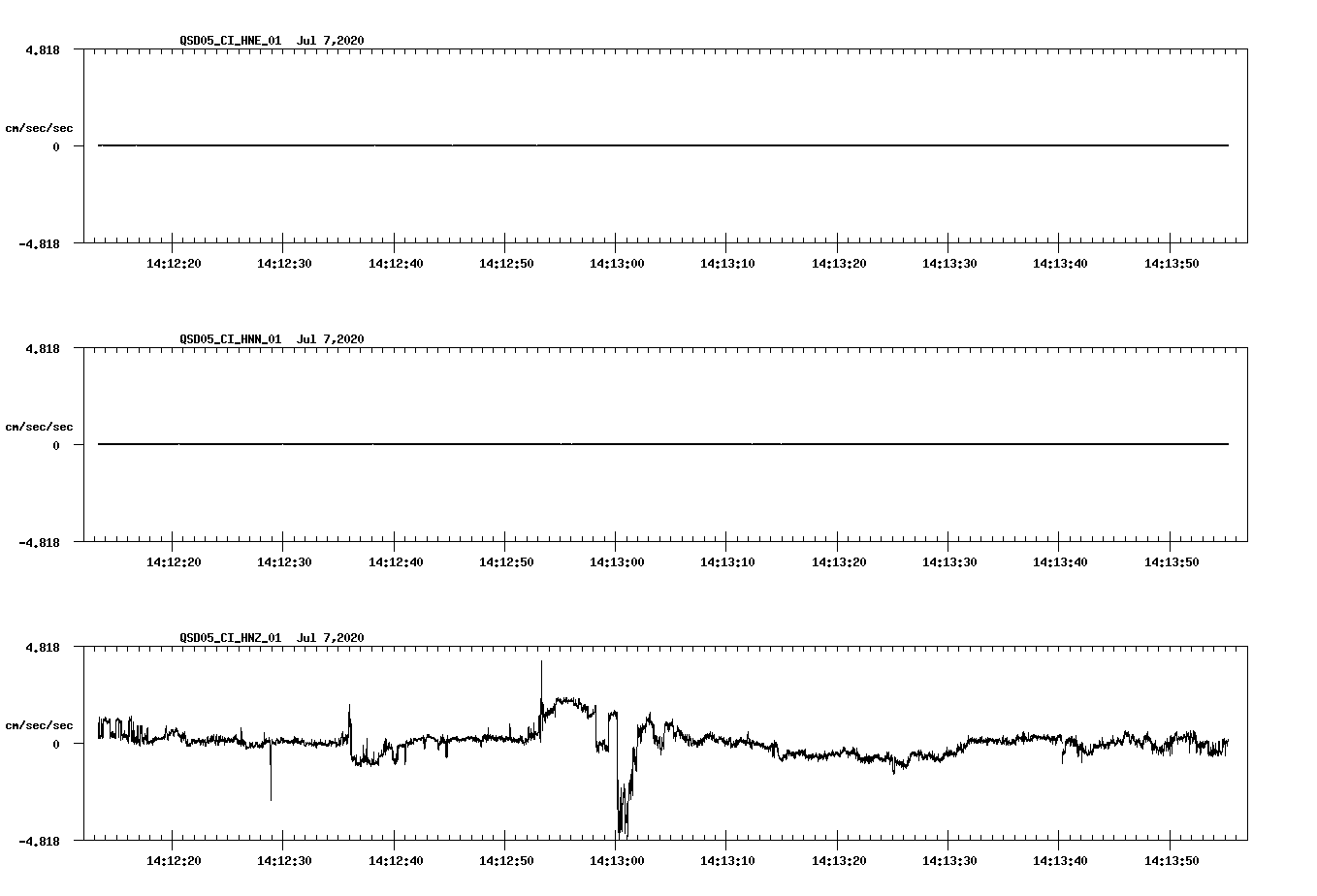Image resolution: width=1317 pixels, height=896 pixels.
Task: Click the downward spike near 14:12:29 in HNZ
Action: click(x=271, y=772)
